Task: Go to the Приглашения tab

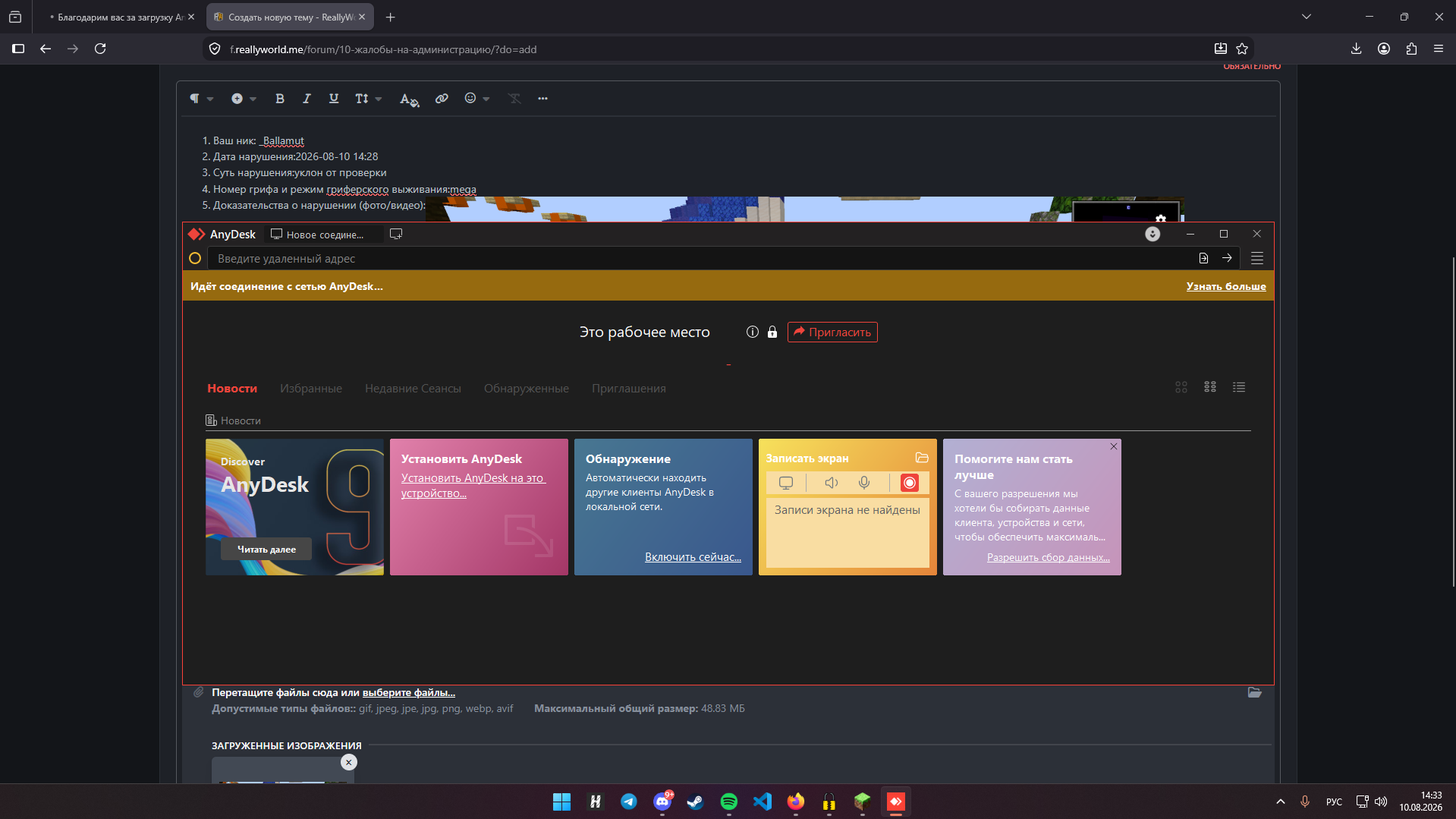Action: coord(629,389)
